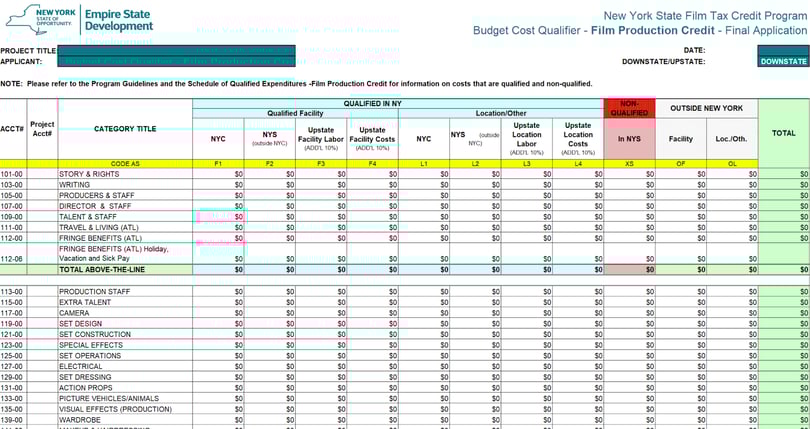Select the APPLICANT entry field
Image resolution: width=810 pixels, height=429 pixels.
coord(177,62)
